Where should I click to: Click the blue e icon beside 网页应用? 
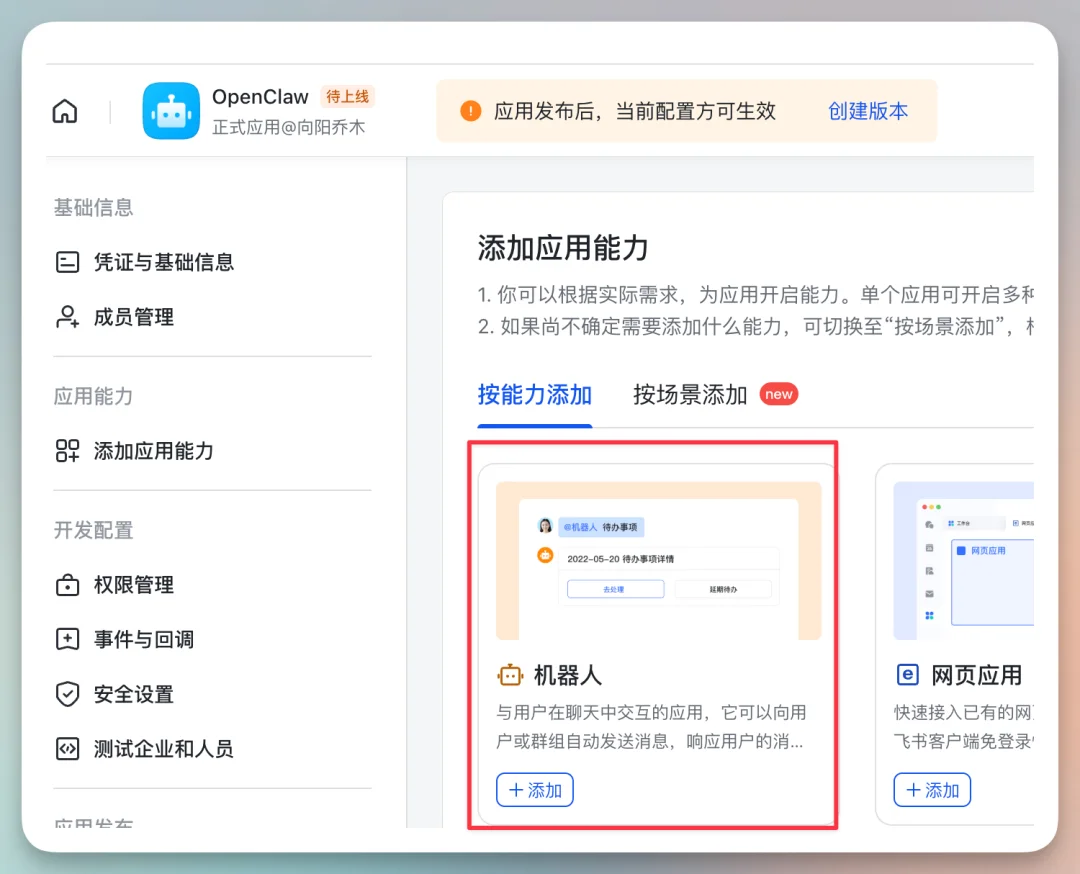click(907, 675)
